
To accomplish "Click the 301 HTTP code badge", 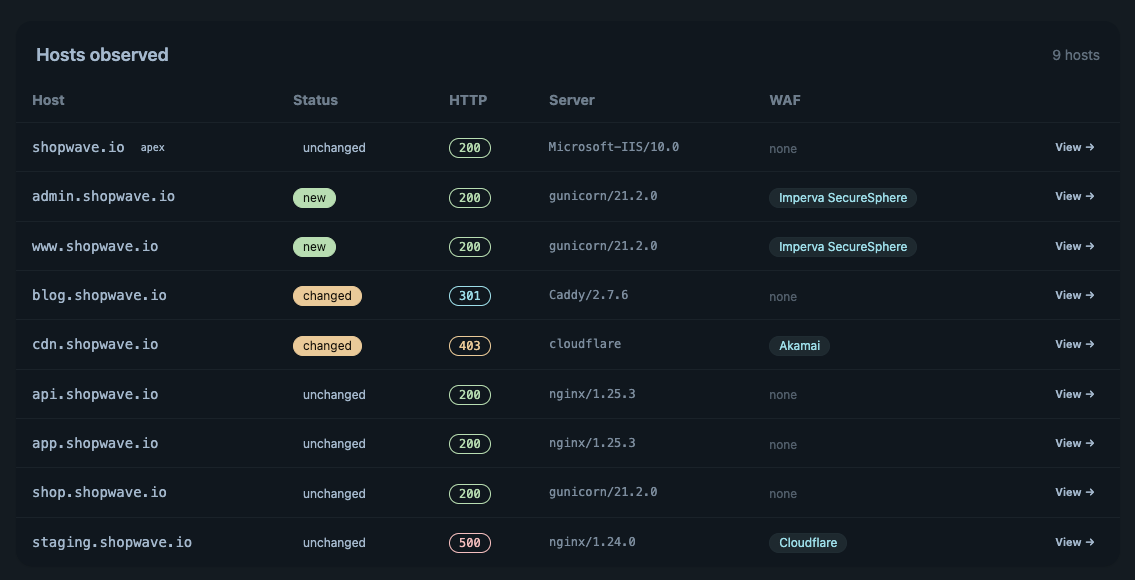I will [470, 296].
